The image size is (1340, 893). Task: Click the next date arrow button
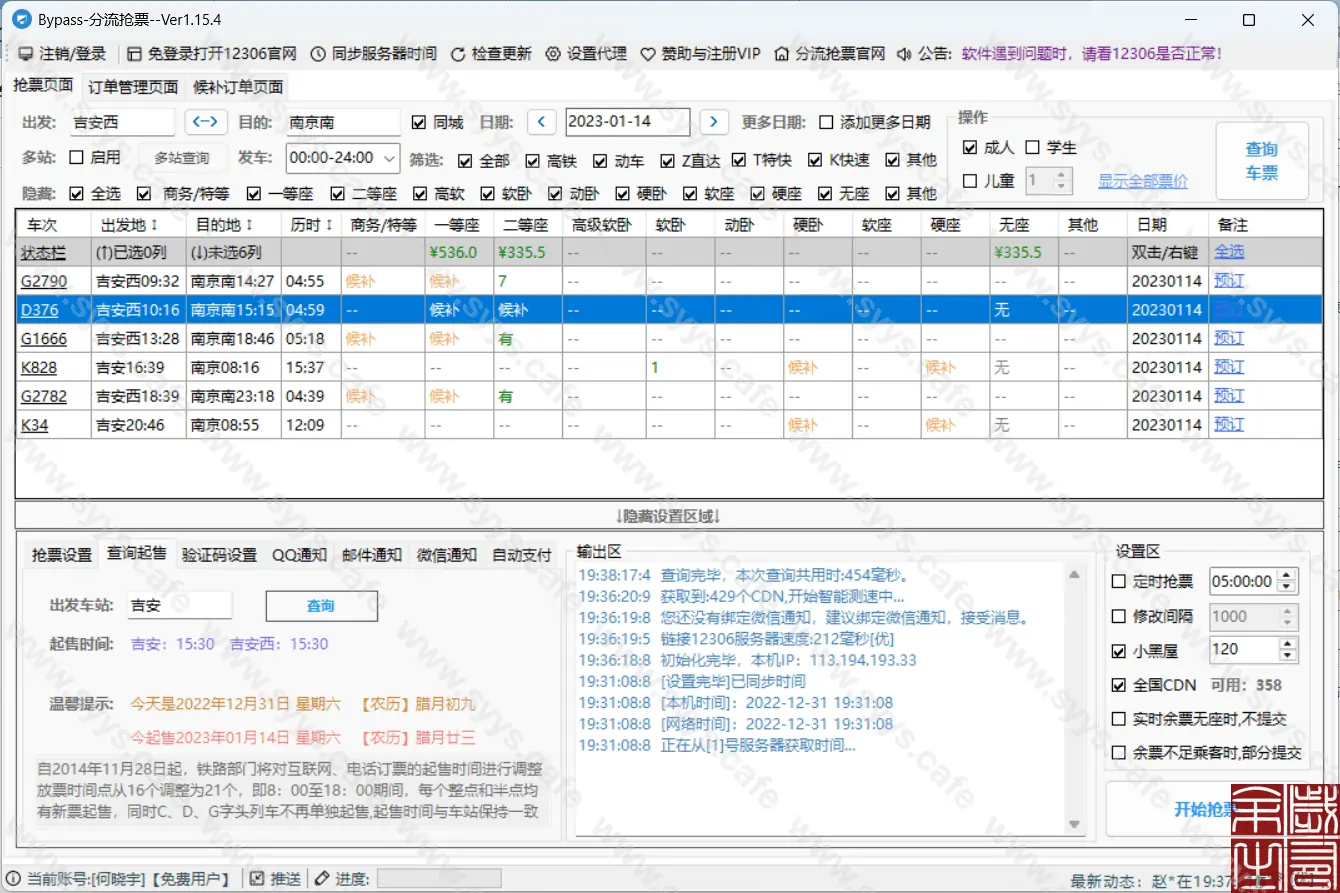[x=714, y=122]
